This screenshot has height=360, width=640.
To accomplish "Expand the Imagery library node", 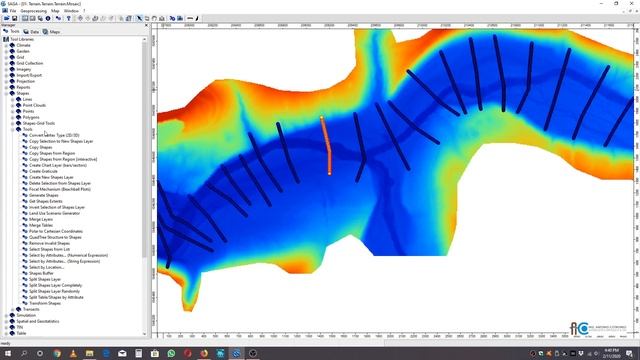I will (x=6, y=69).
